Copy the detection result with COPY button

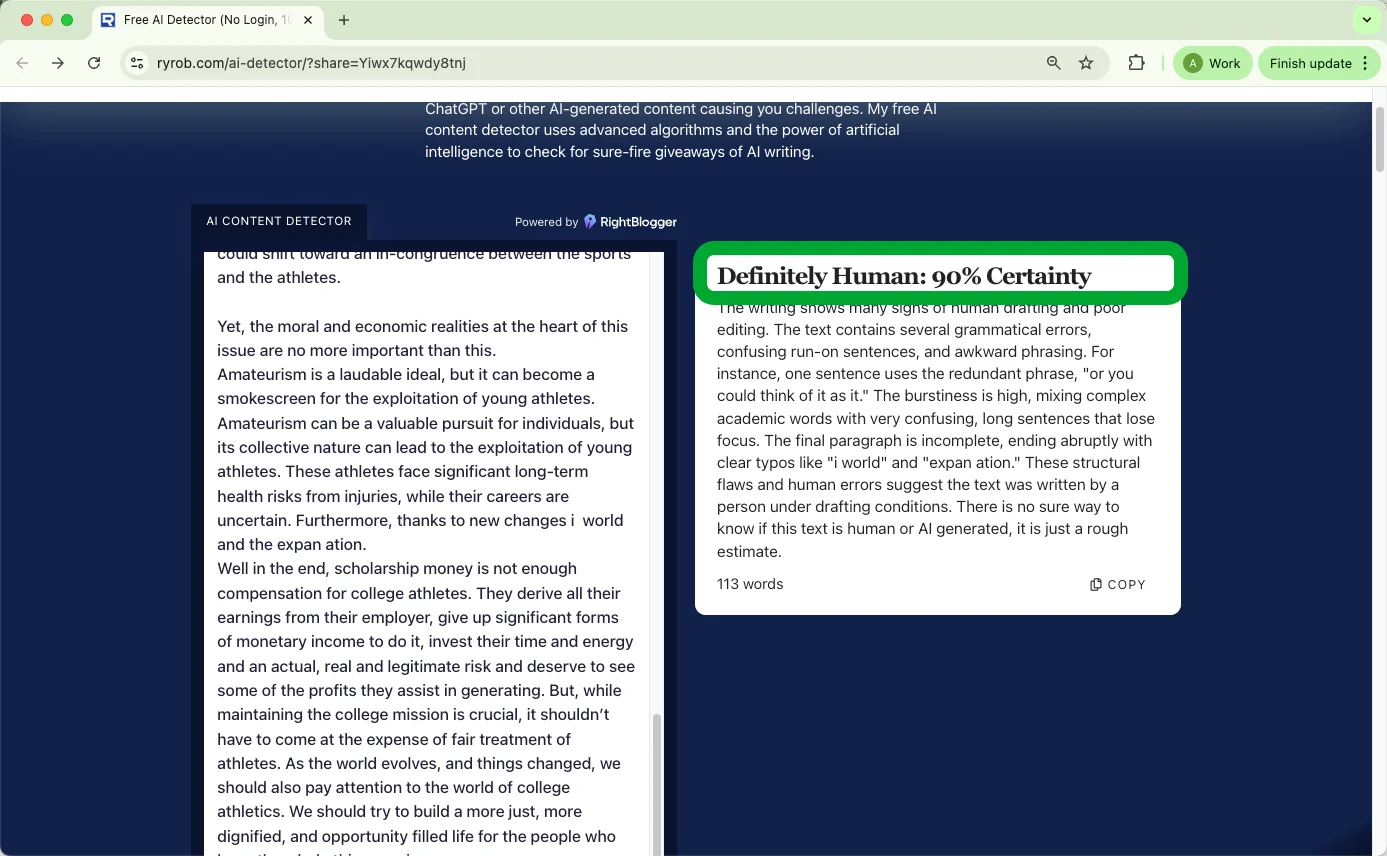point(1117,584)
